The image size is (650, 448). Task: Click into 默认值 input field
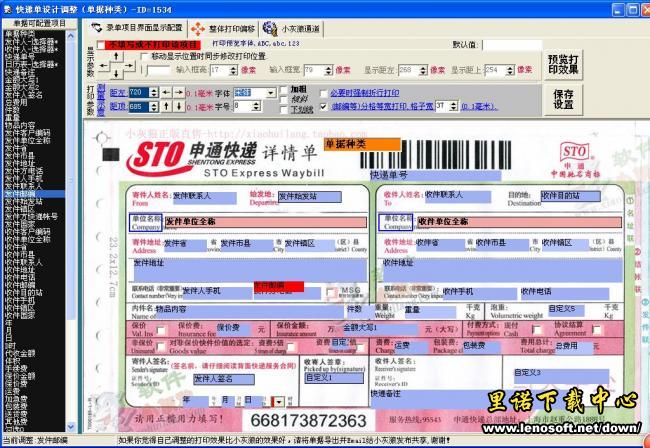pos(512,45)
